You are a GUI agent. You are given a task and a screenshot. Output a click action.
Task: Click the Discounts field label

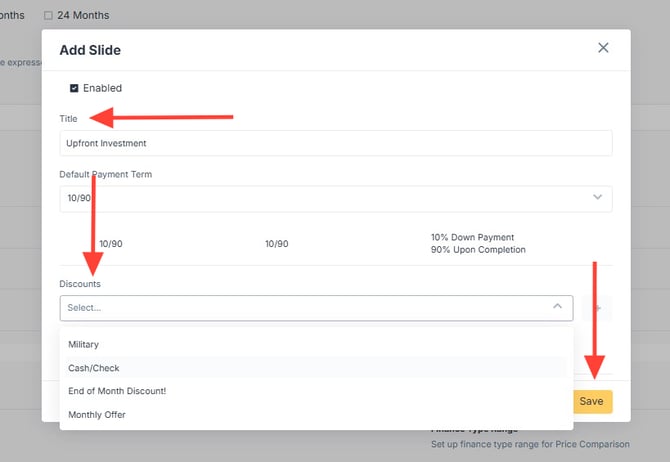click(x=80, y=284)
